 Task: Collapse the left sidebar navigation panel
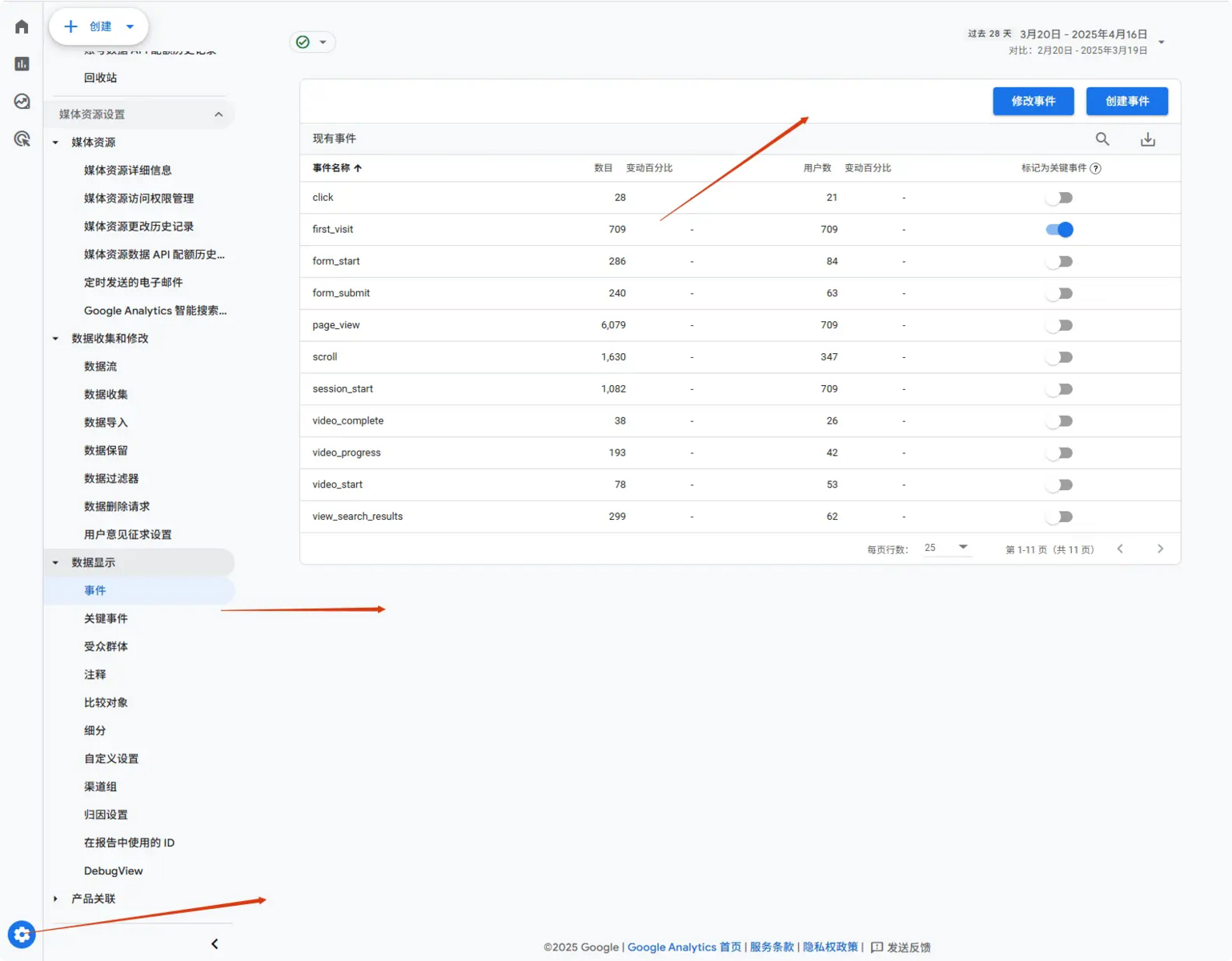point(215,944)
